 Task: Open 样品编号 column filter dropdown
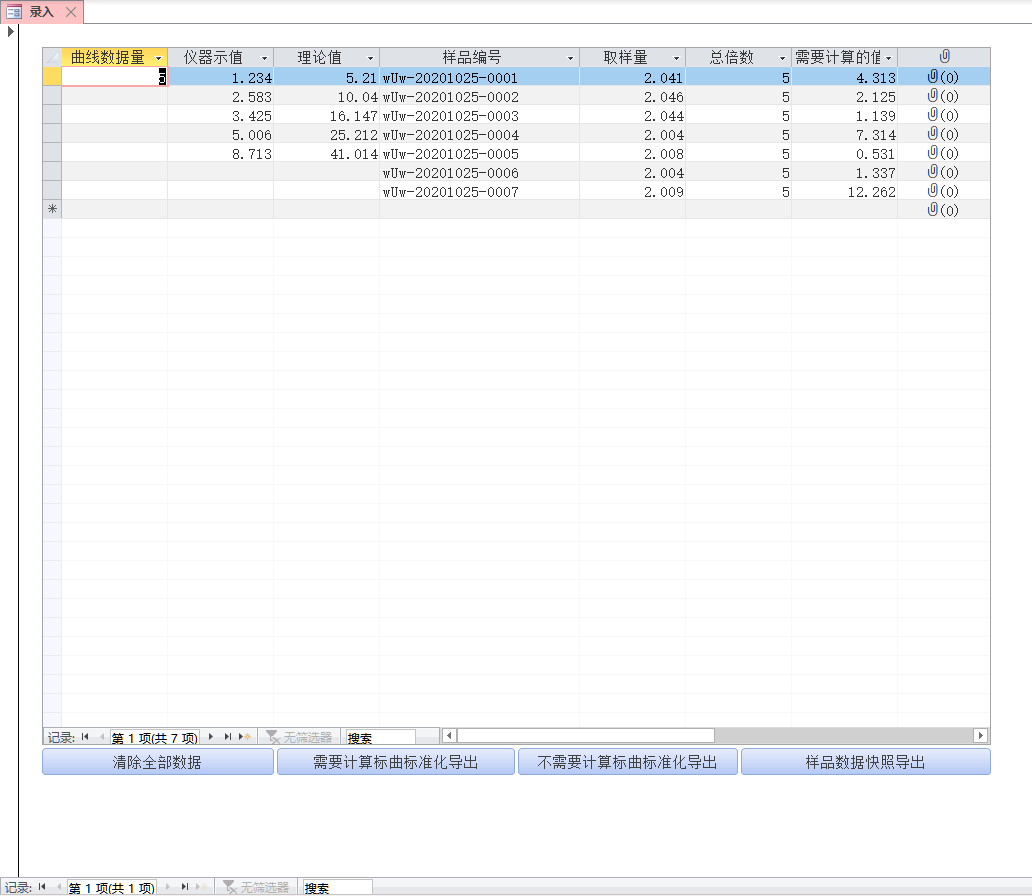[x=571, y=58]
